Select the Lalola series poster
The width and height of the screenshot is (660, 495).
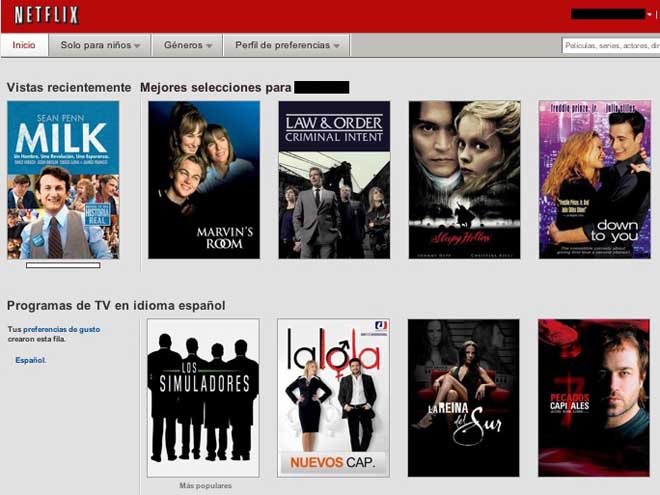pyautogui.click(x=333, y=397)
